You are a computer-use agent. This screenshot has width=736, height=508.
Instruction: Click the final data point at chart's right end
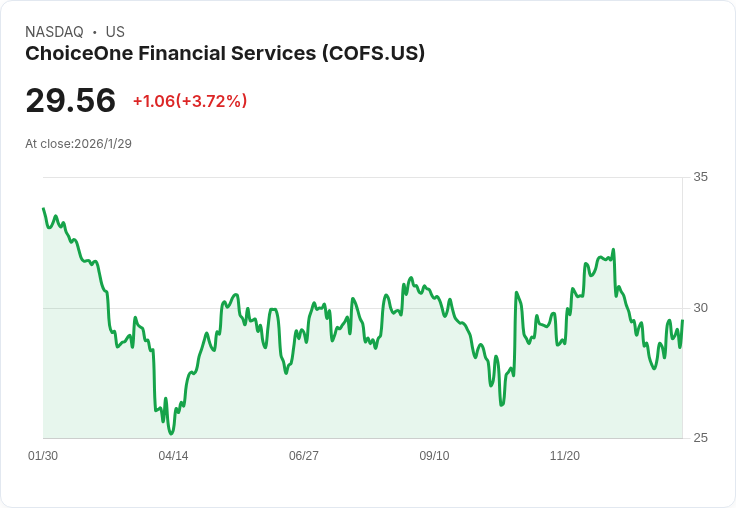point(682,321)
